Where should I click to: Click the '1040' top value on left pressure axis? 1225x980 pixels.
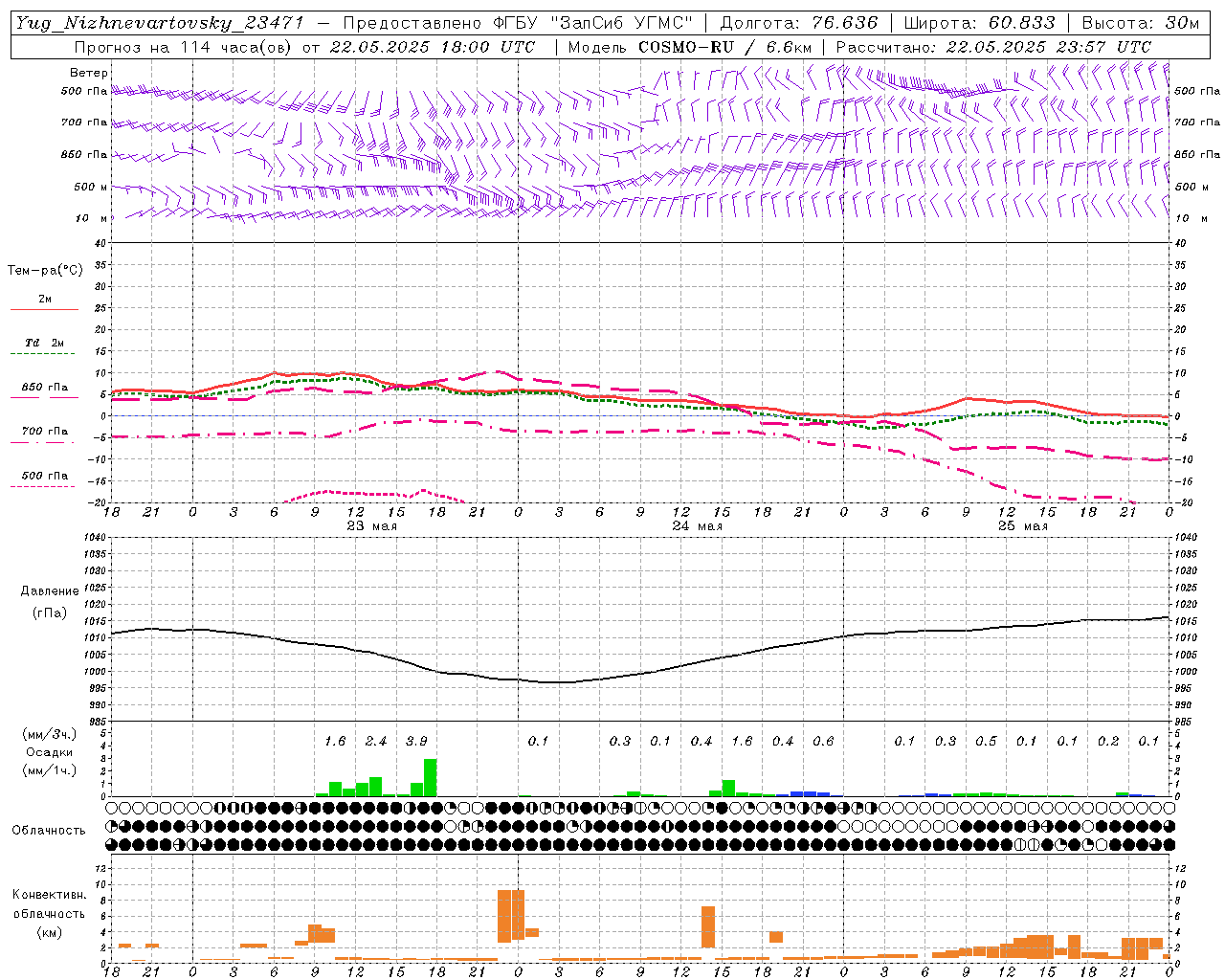click(x=94, y=538)
